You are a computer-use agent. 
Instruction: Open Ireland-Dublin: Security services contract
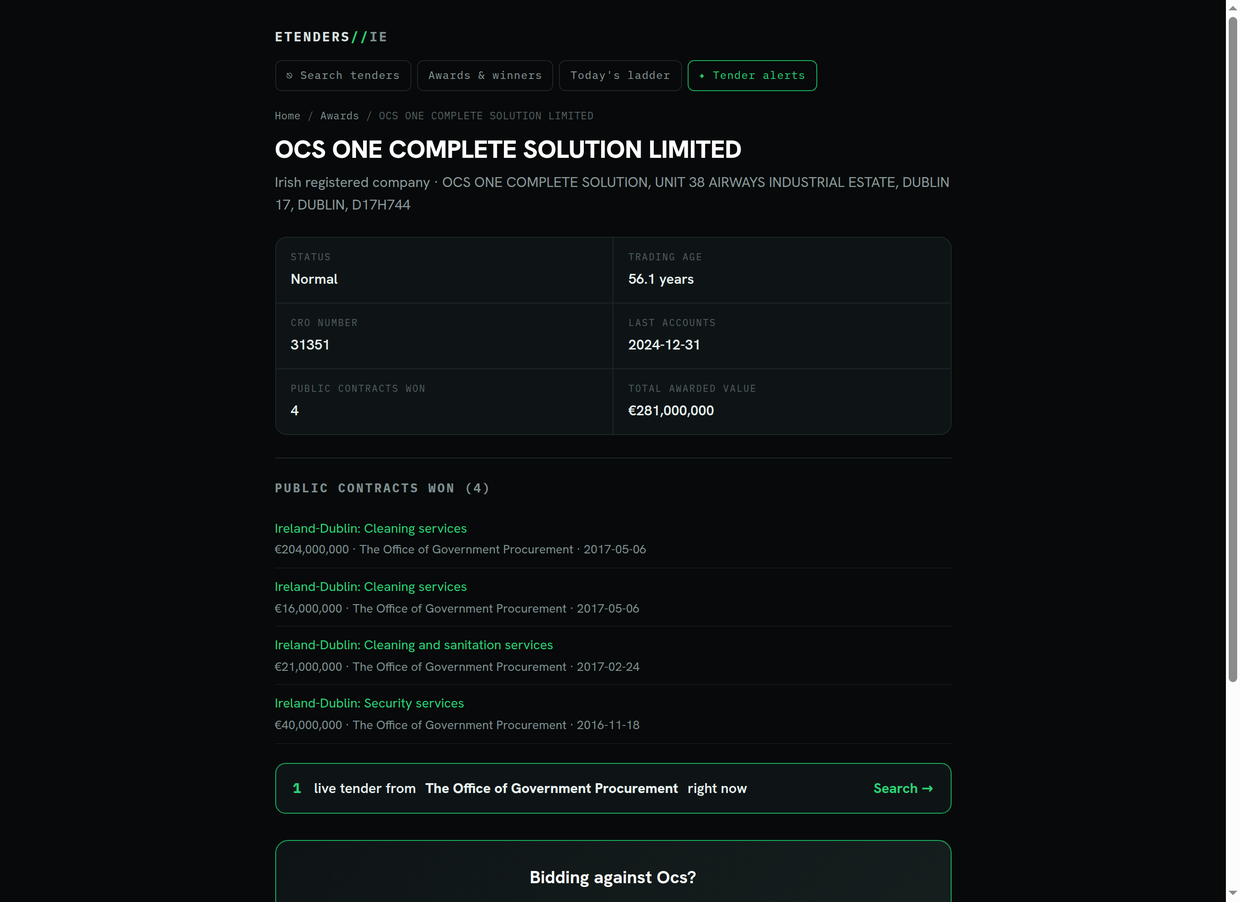click(369, 703)
